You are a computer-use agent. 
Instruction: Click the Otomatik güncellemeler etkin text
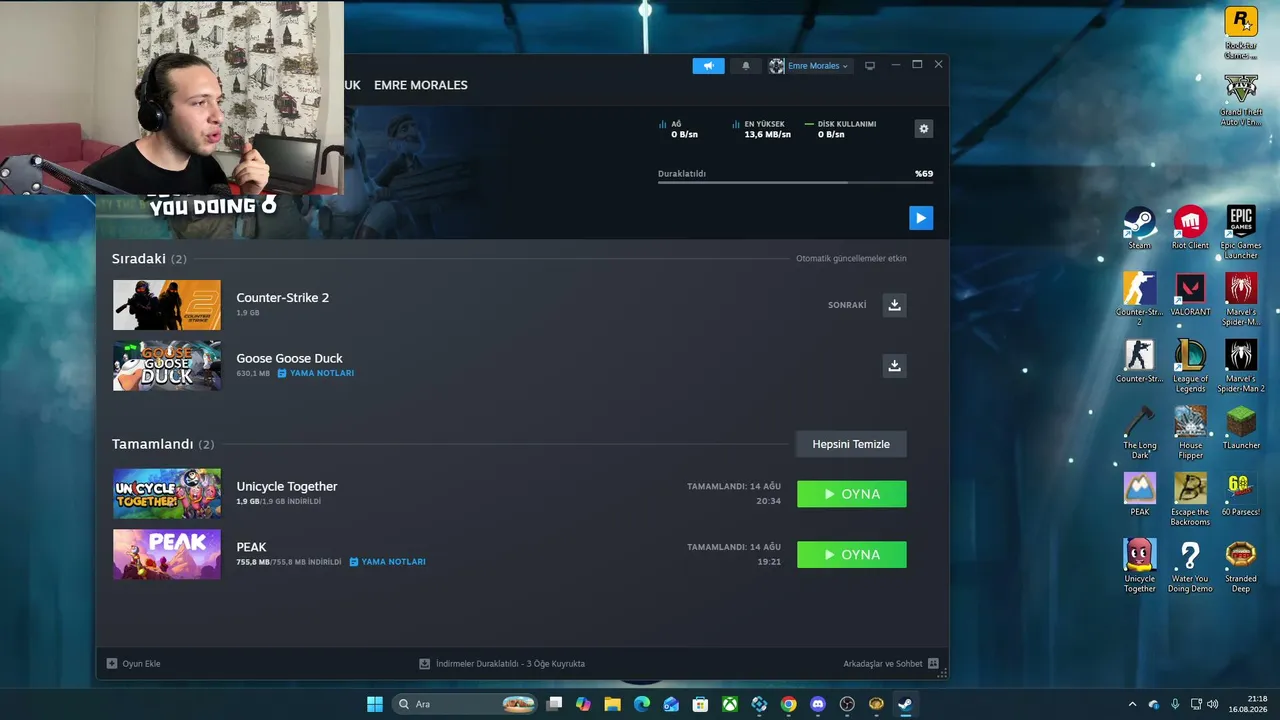point(851,258)
